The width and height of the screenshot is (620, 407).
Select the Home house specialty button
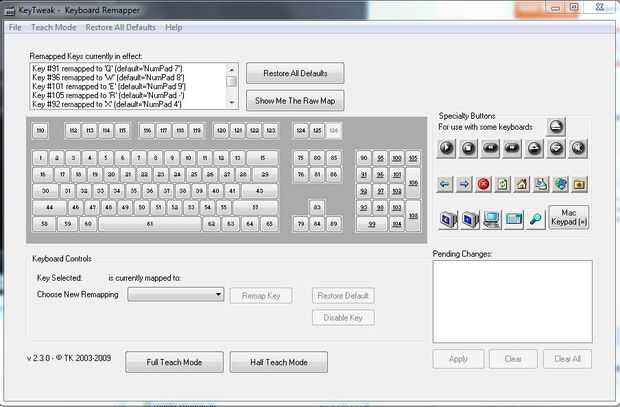click(522, 184)
